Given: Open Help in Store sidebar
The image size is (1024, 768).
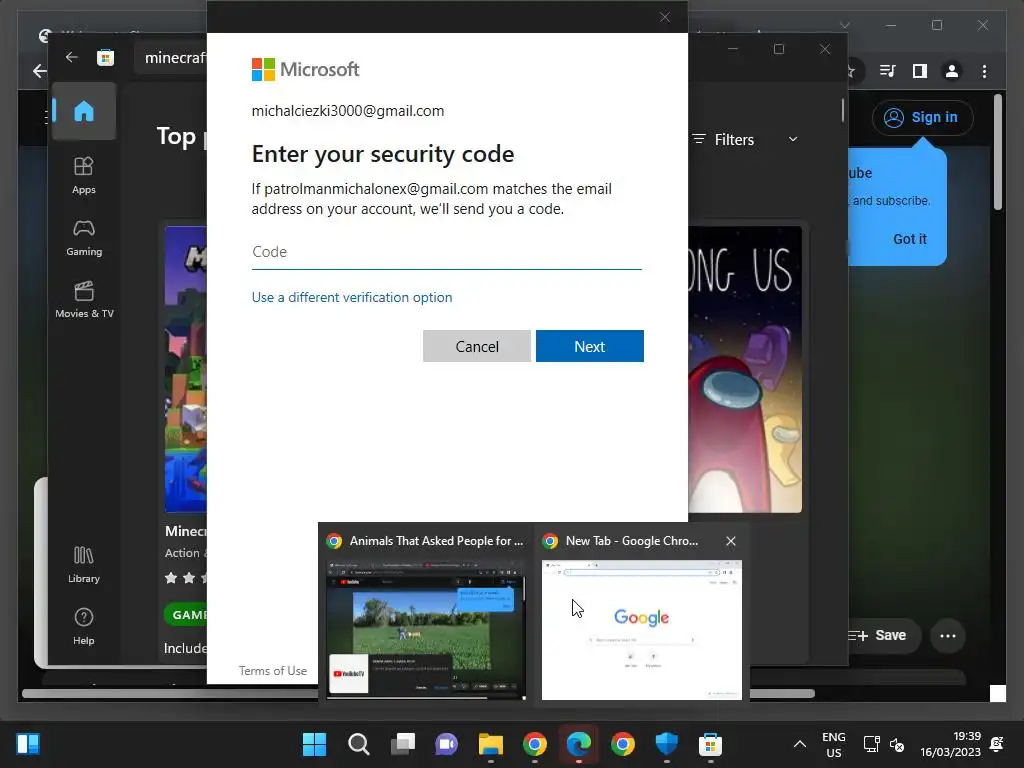Looking at the screenshot, I should 84,627.
